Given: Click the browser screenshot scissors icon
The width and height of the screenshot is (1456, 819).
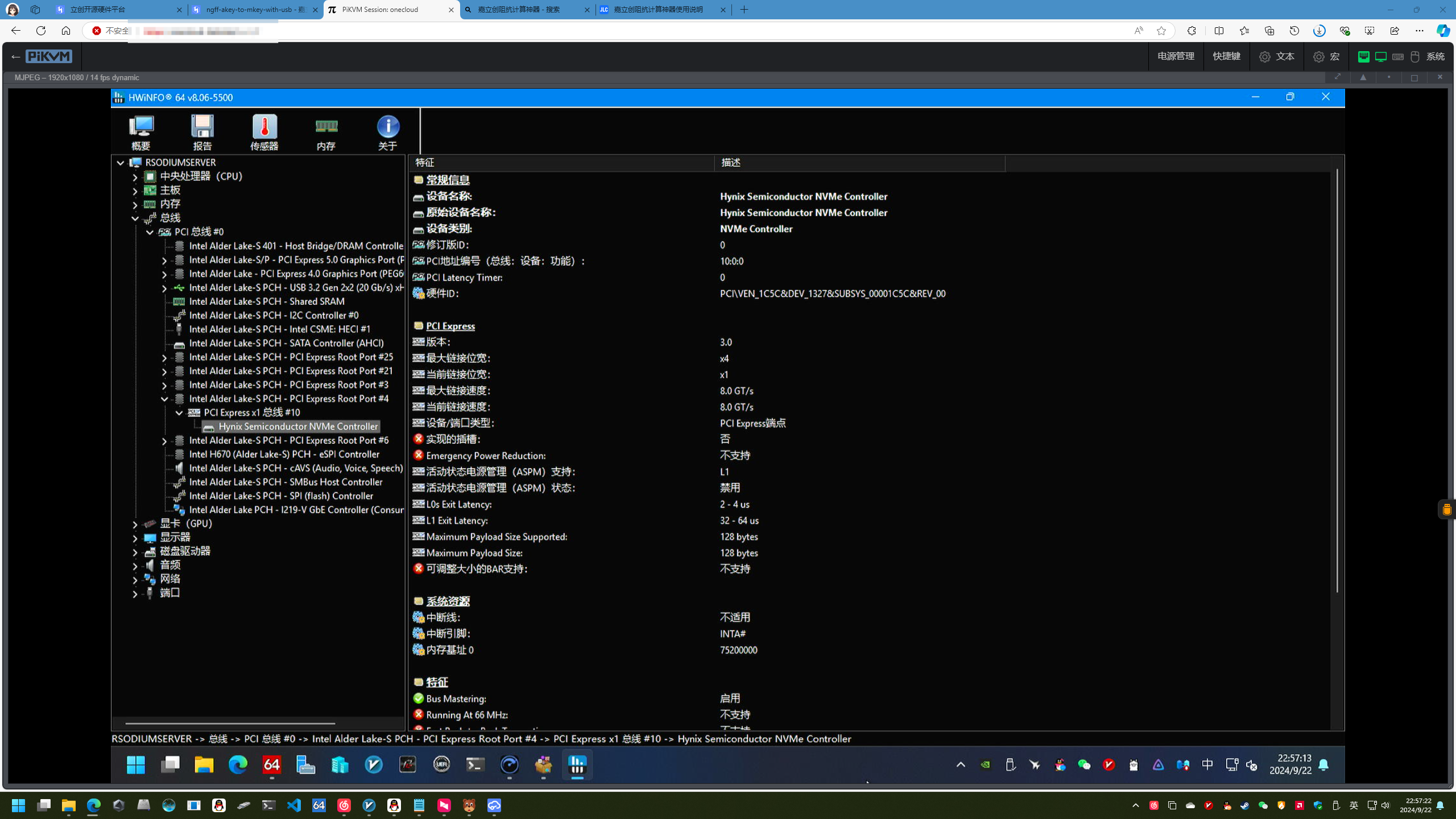Looking at the screenshot, I should click(1370, 31).
